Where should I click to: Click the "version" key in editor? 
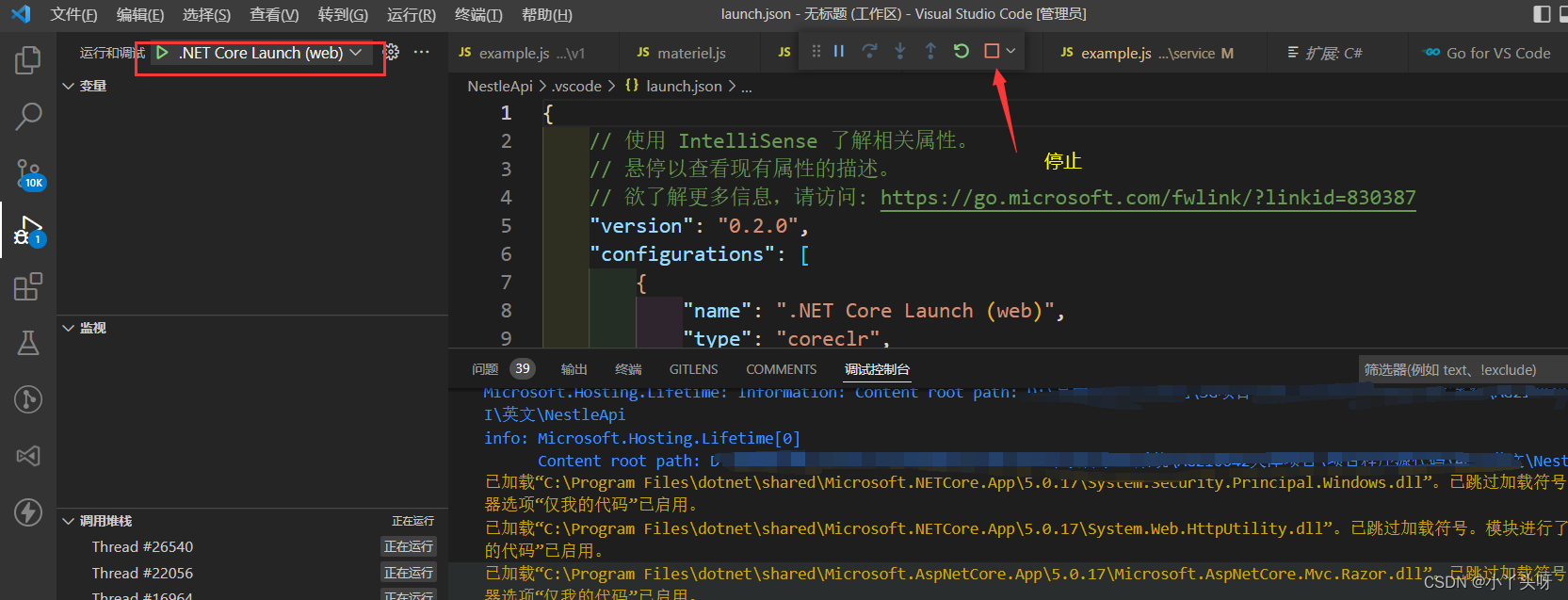click(641, 226)
